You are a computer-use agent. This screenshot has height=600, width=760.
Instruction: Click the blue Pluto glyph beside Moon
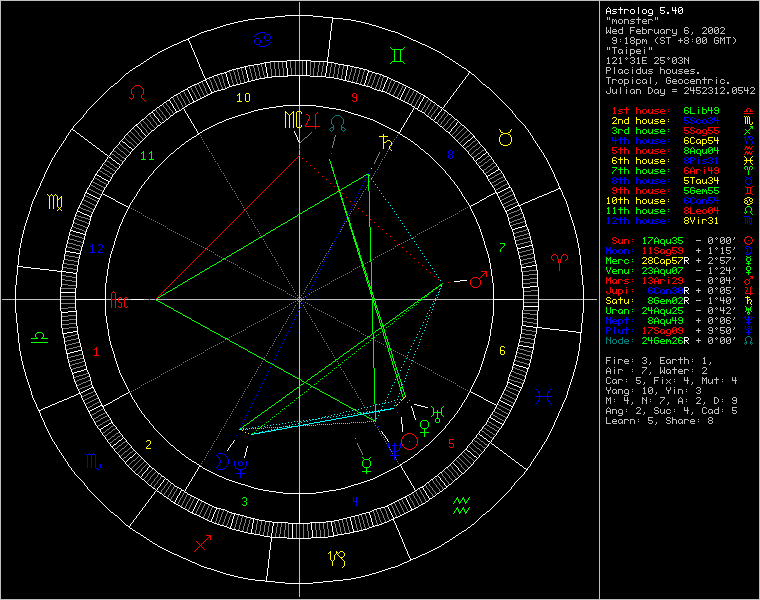click(x=241, y=468)
